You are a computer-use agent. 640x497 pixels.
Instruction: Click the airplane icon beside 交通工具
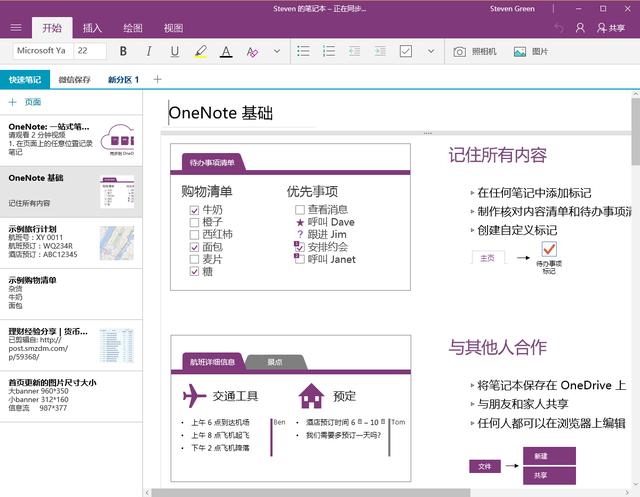(194, 396)
